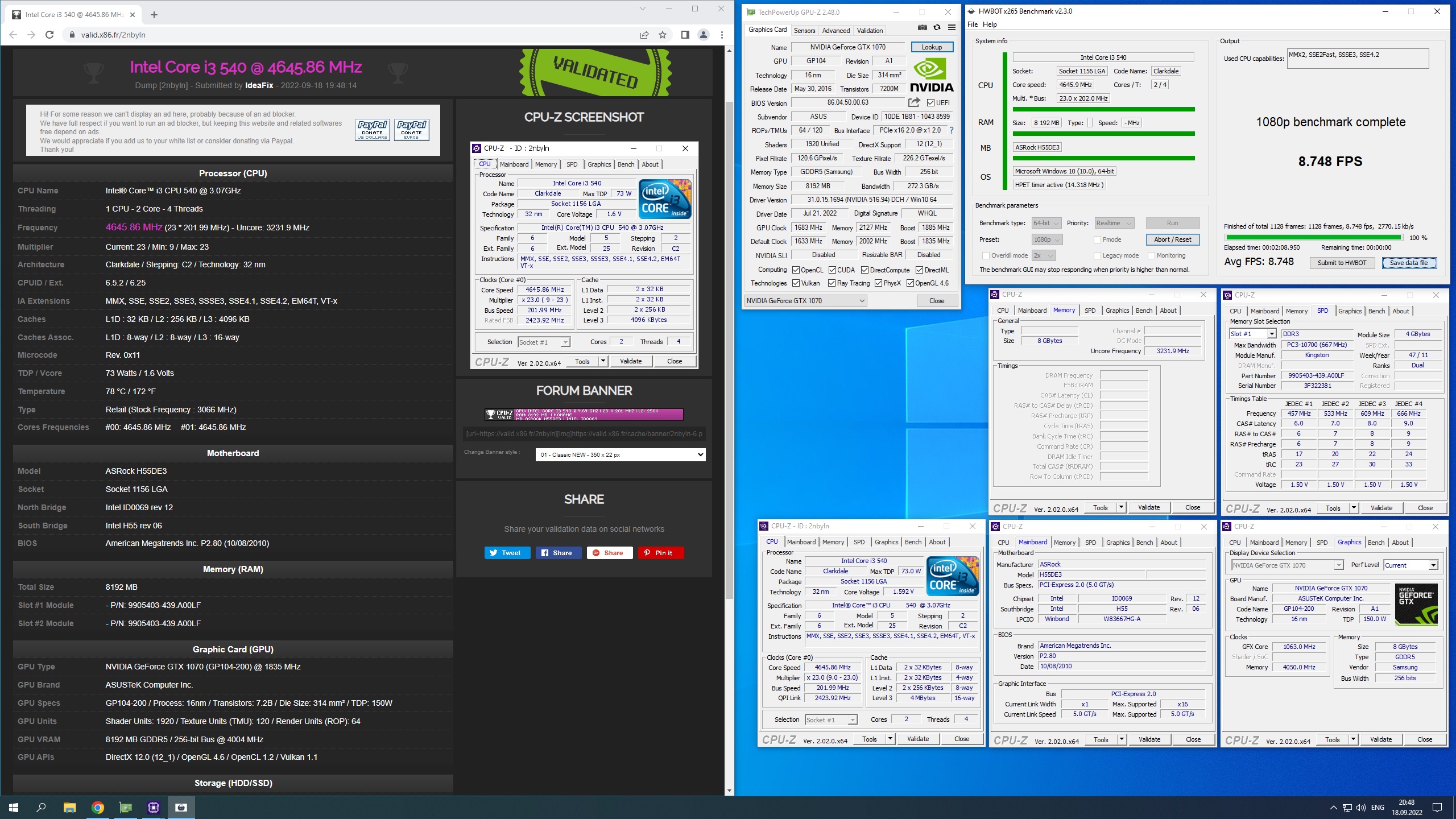Open a new browser tab with plus icon
The image size is (1456, 819).
point(154,14)
